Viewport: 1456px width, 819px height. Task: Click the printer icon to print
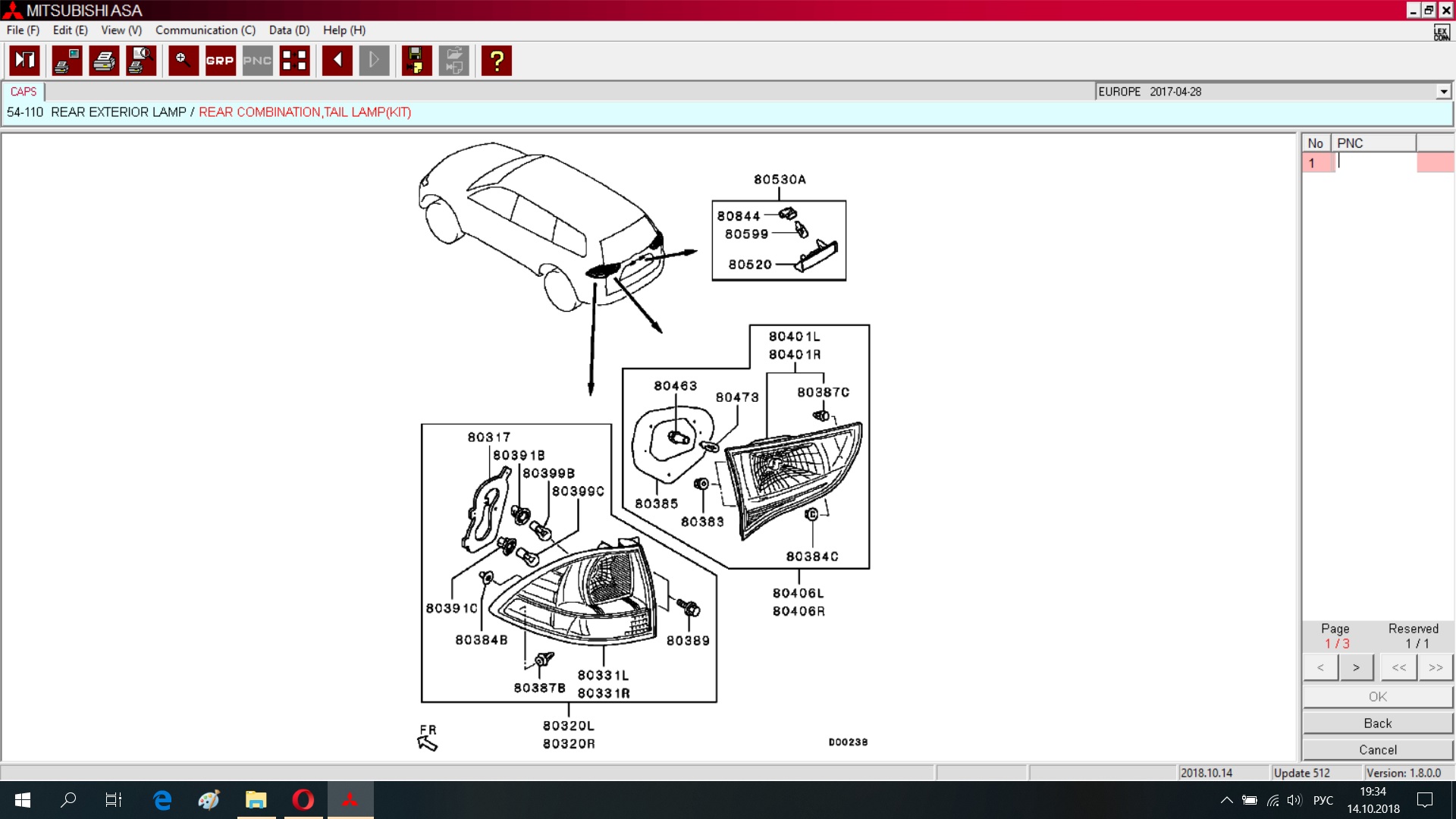(104, 61)
